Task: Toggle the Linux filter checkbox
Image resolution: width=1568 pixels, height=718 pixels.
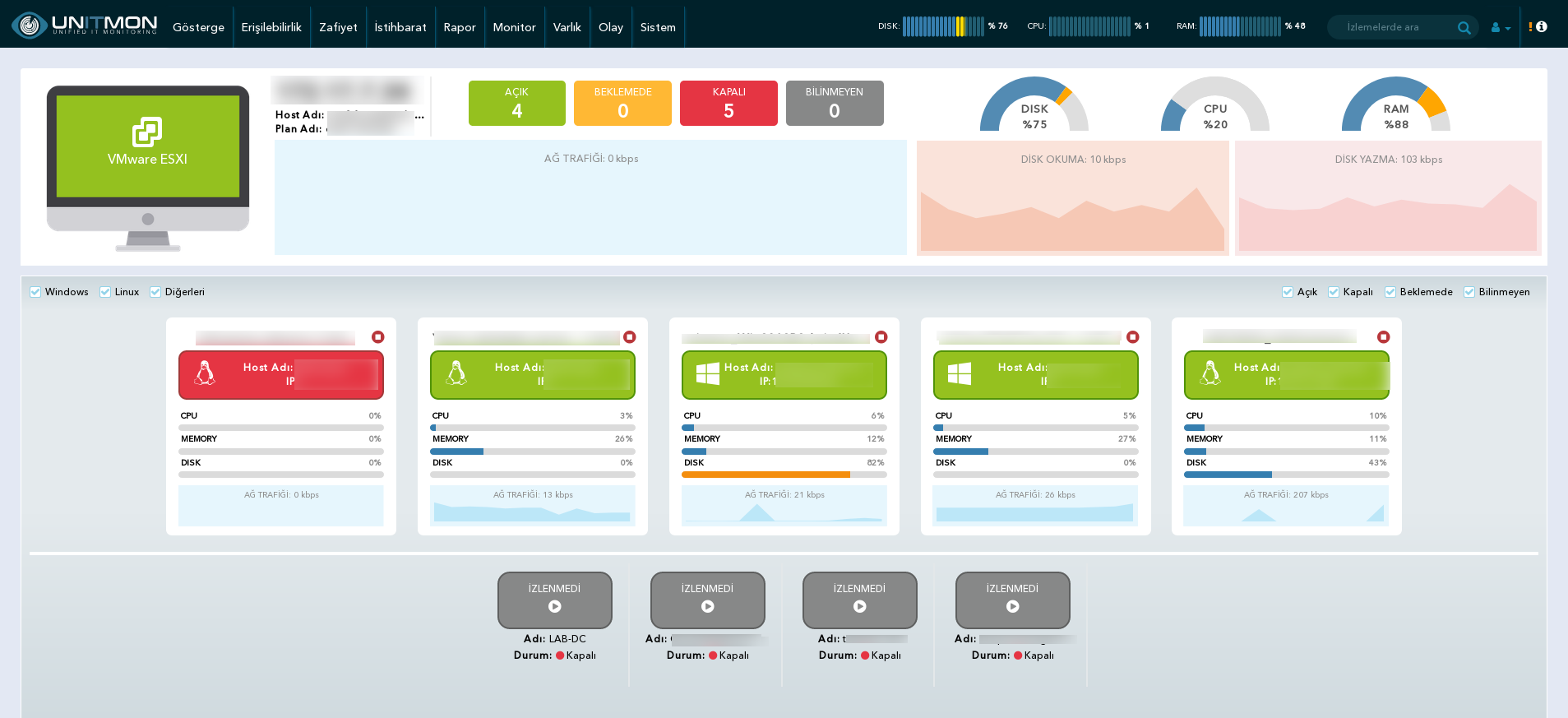Action: point(105,292)
